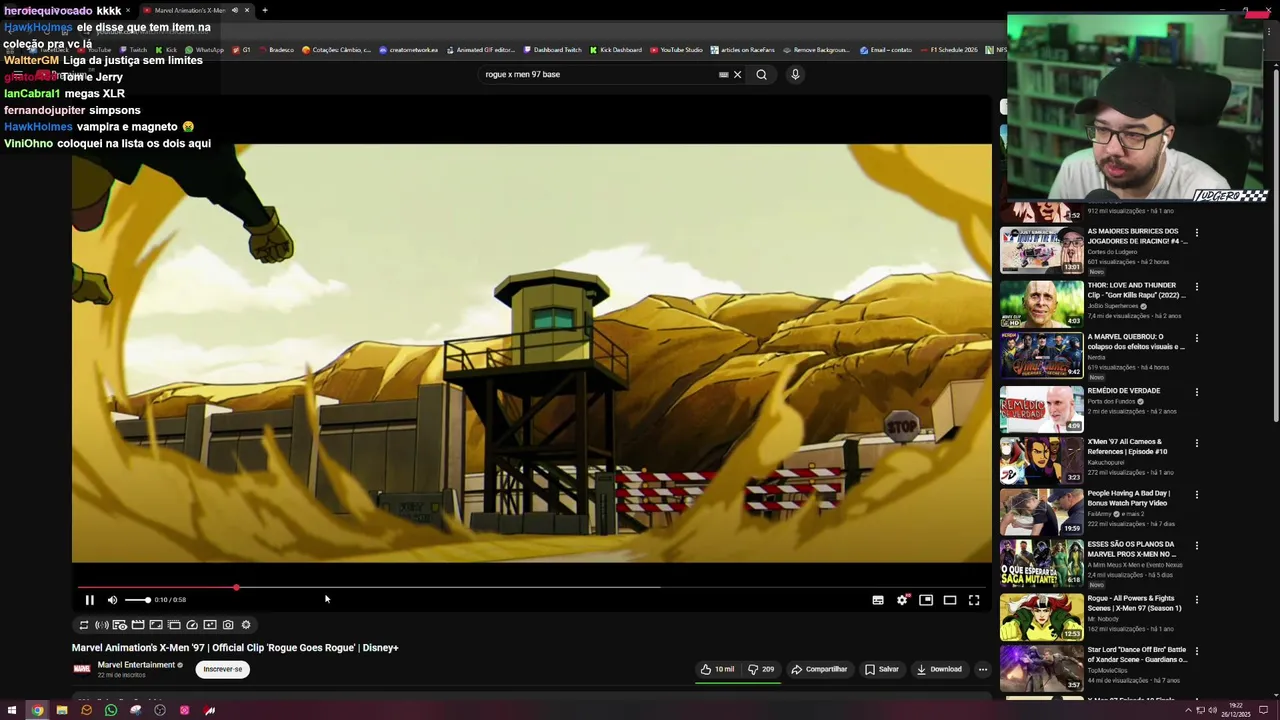Open WhatsApp from taskbar

111,710
